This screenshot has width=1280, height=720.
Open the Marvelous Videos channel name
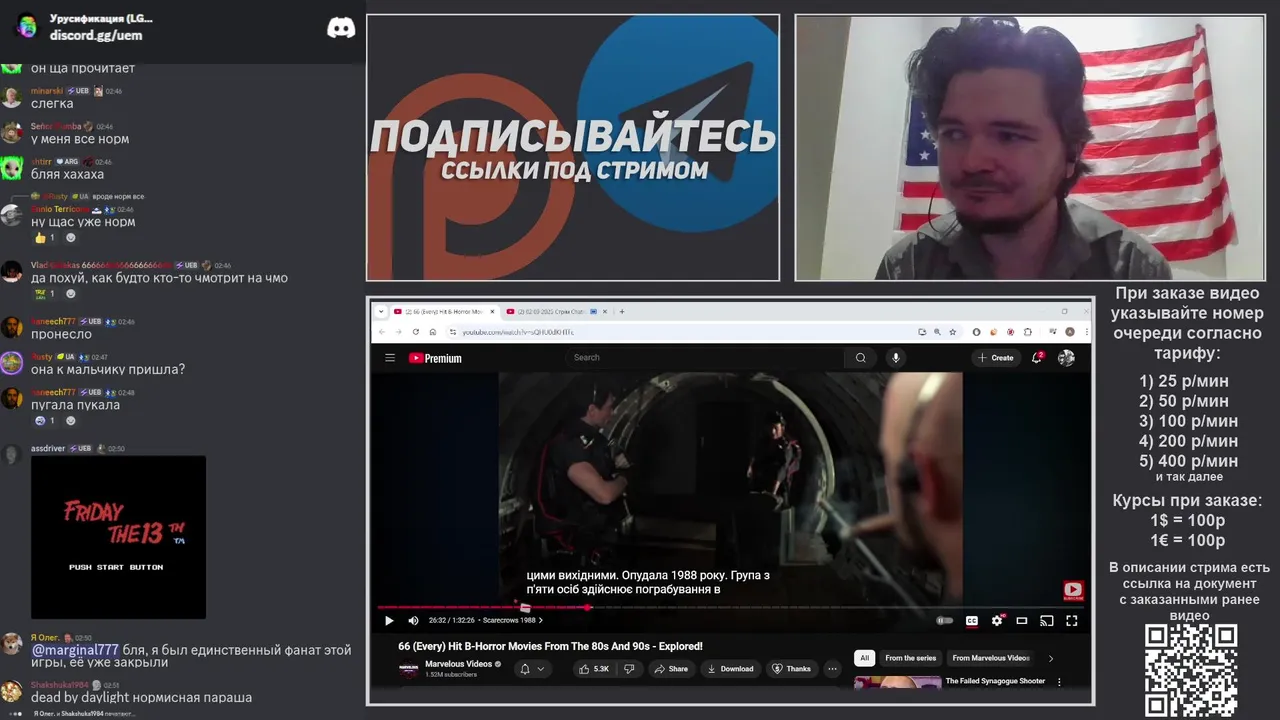click(x=458, y=664)
